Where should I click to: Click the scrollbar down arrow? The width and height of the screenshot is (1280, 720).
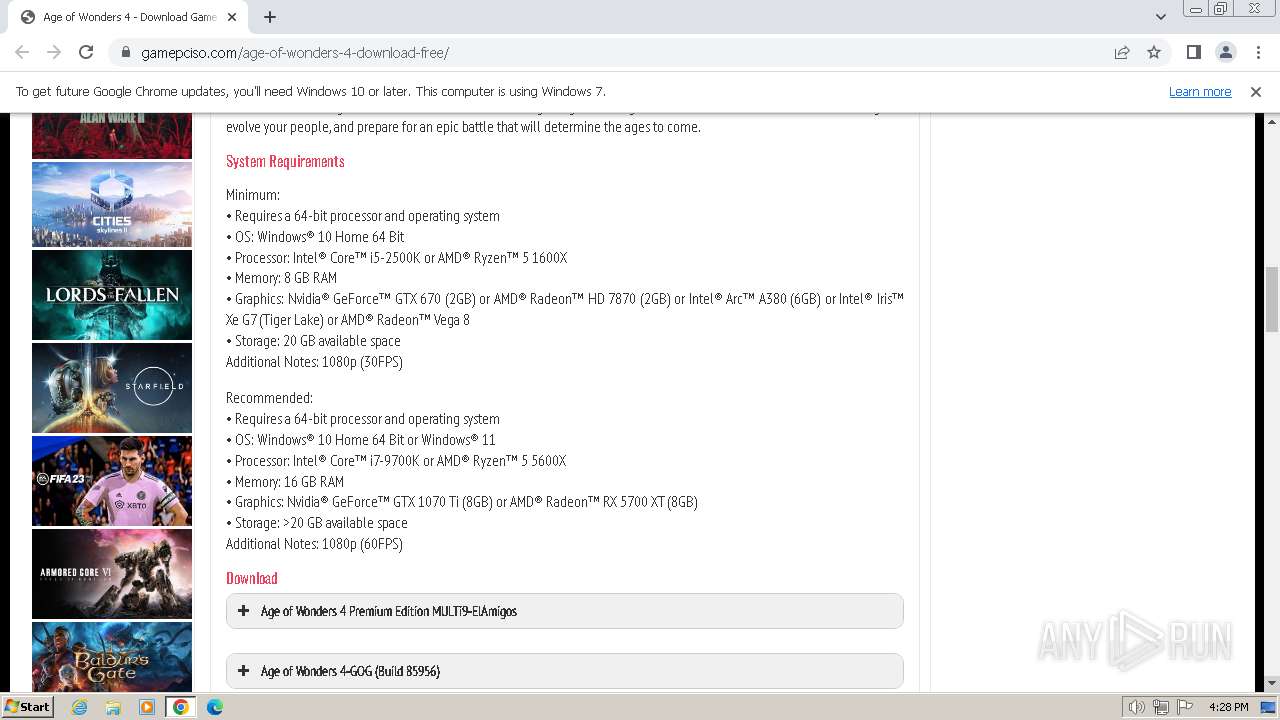click(x=1271, y=683)
